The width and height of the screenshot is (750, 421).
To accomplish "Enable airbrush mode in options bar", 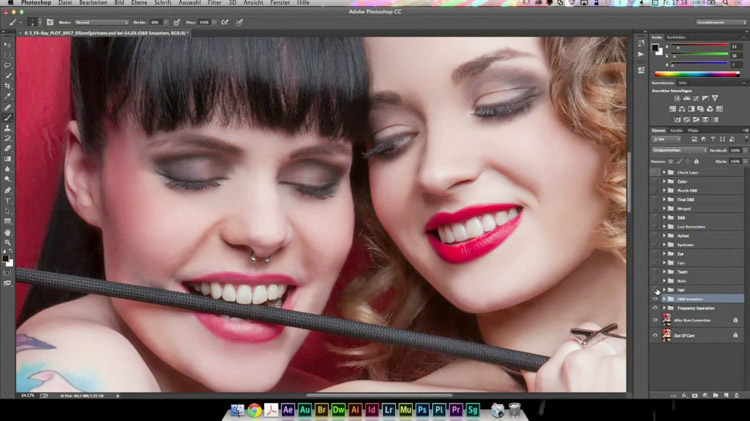I will (x=224, y=22).
